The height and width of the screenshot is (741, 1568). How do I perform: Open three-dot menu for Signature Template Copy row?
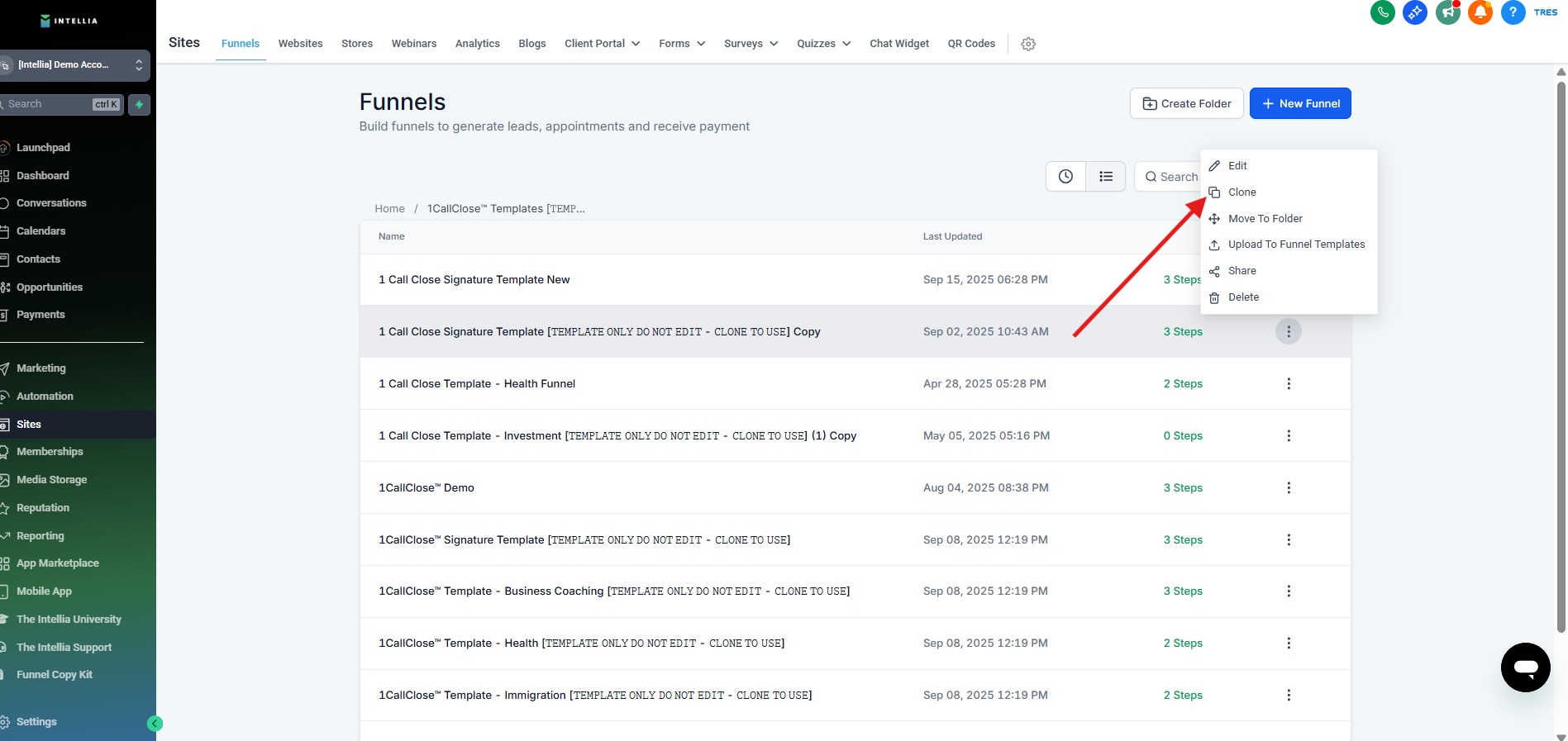click(x=1289, y=331)
